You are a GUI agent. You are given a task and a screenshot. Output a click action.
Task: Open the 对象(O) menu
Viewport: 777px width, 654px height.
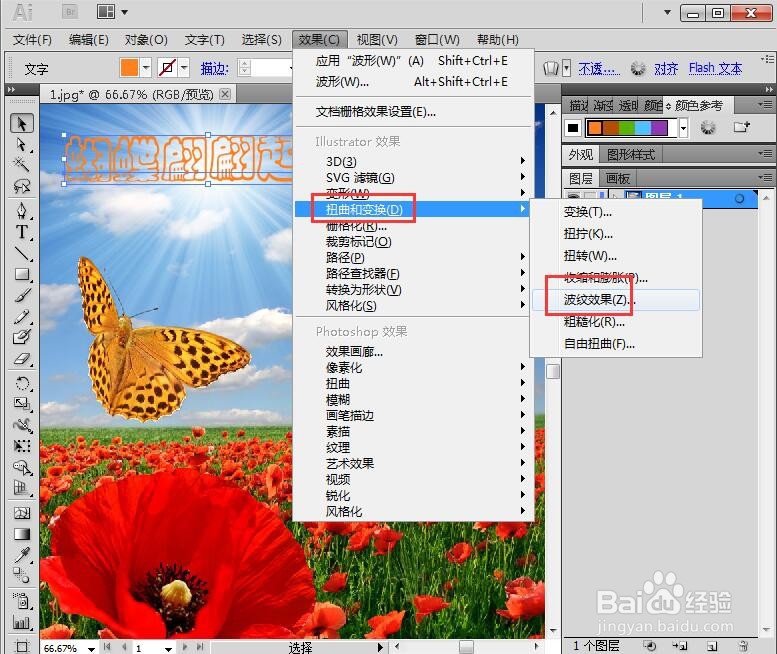pos(146,40)
